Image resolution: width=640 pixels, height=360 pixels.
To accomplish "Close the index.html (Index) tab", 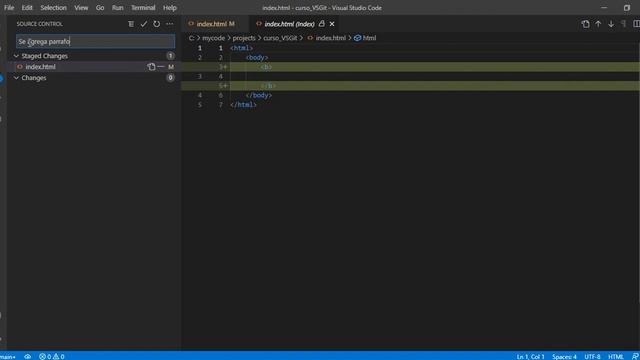I will [332, 24].
